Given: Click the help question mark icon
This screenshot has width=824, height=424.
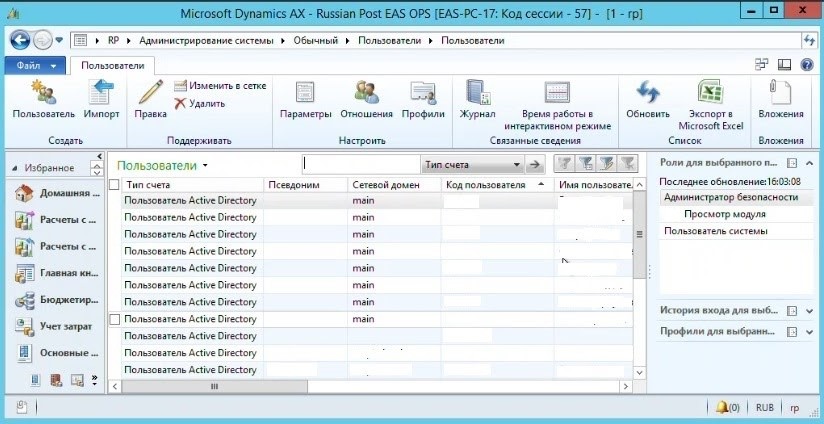Looking at the screenshot, I should (x=807, y=65).
